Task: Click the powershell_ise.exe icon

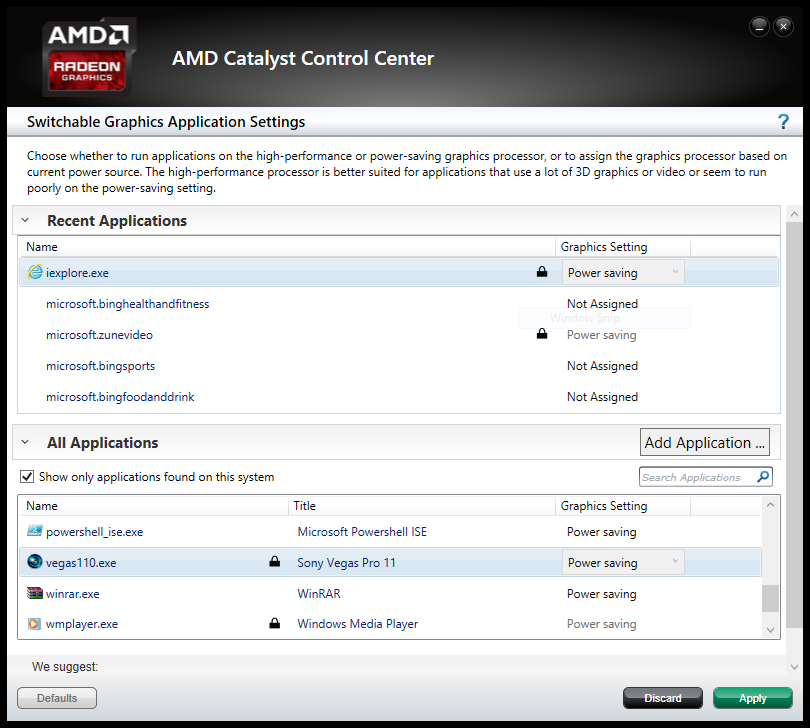Action: [x=35, y=532]
